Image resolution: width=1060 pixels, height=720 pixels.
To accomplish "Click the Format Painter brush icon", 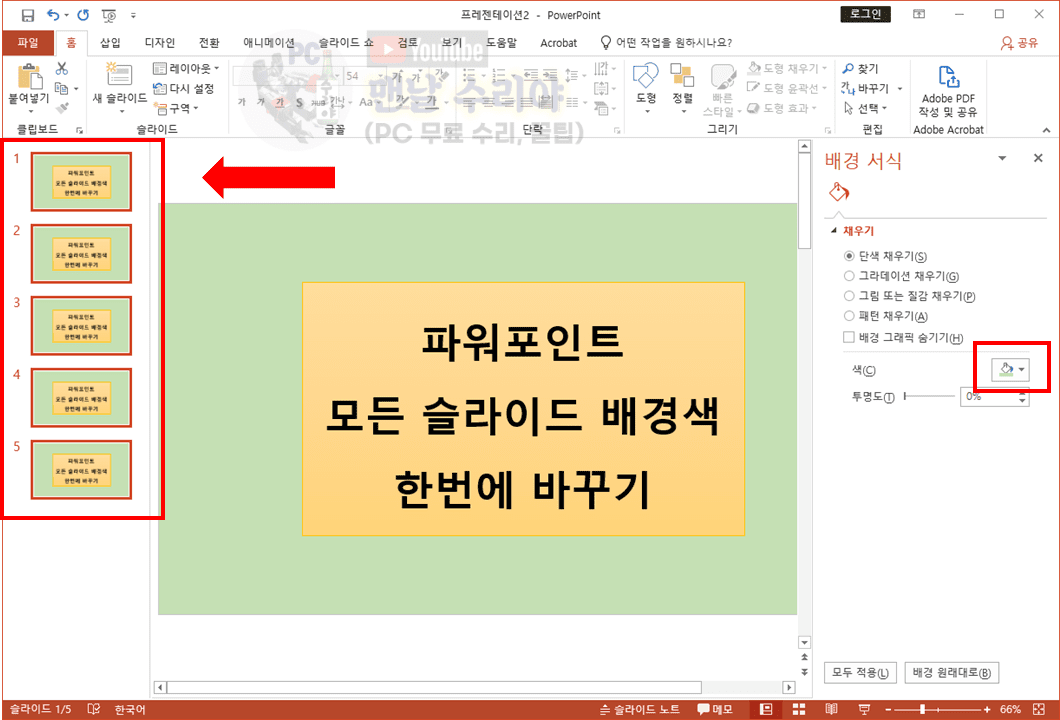I will [62, 107].
